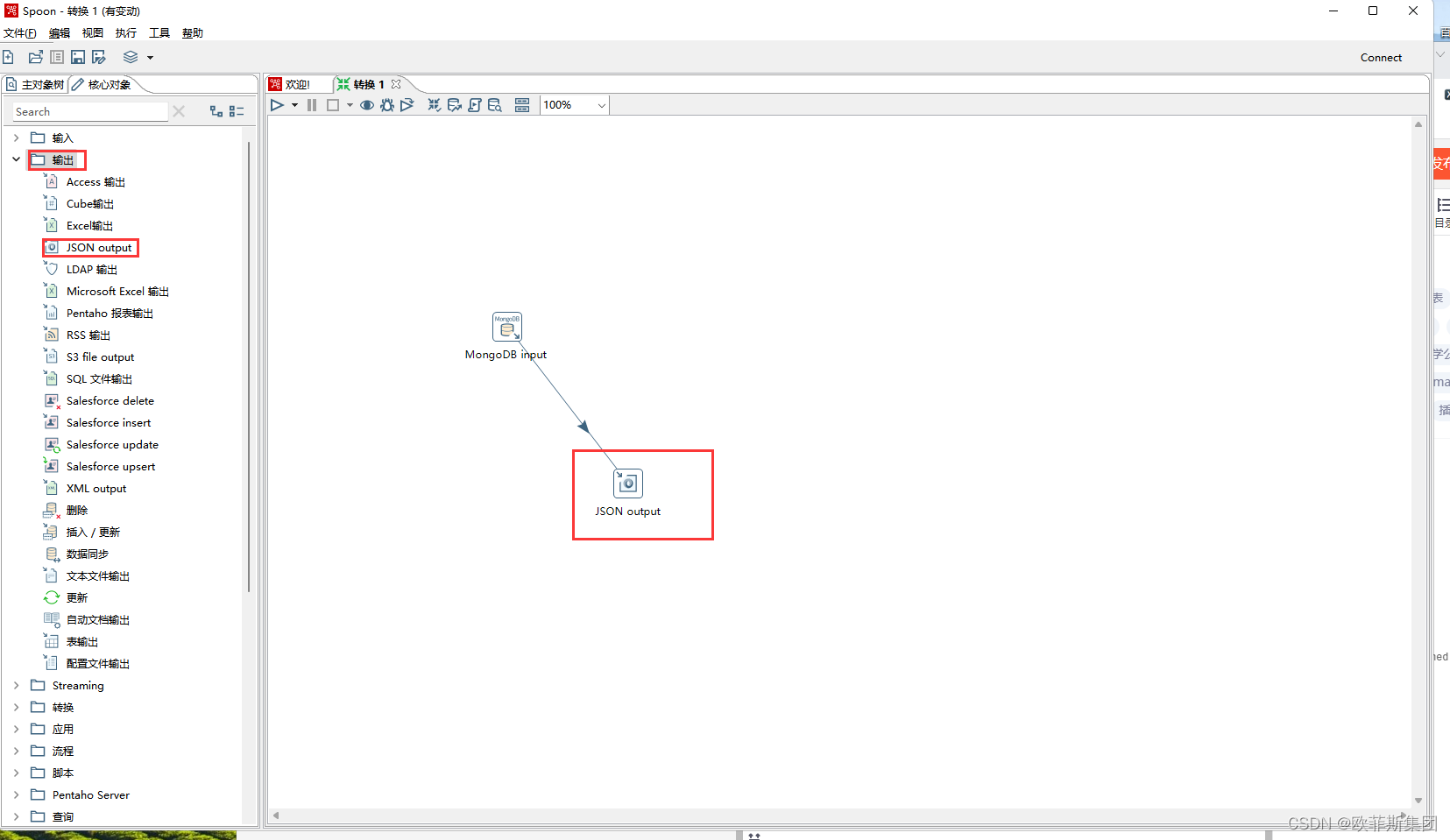Click the New file toolbar icon
This screenshot has height=840, width=1450.
coord(8,57)
